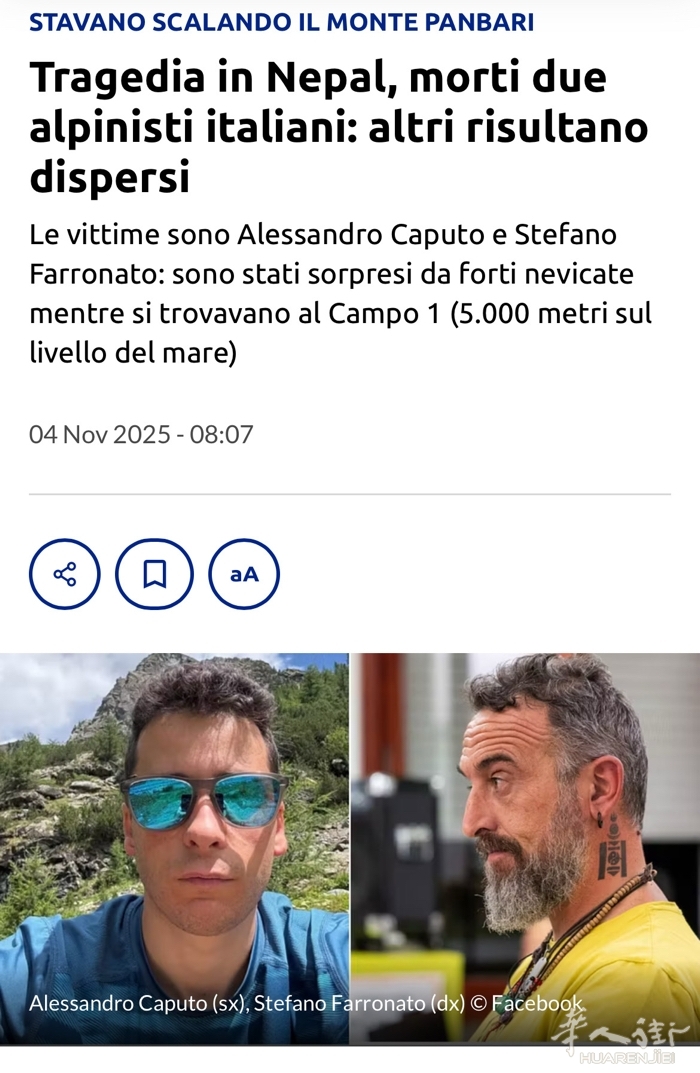Click the 08:07 publication time
Viewport: 700px width, 1073px height.
coord(222,435)
